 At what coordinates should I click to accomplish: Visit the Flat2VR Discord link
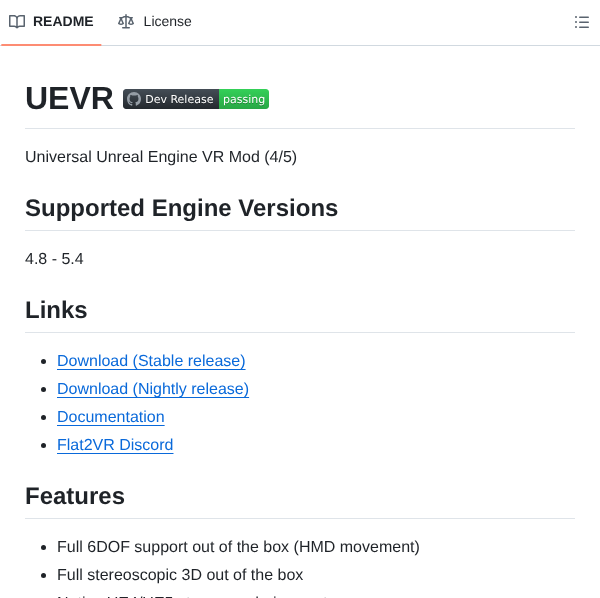115,445
